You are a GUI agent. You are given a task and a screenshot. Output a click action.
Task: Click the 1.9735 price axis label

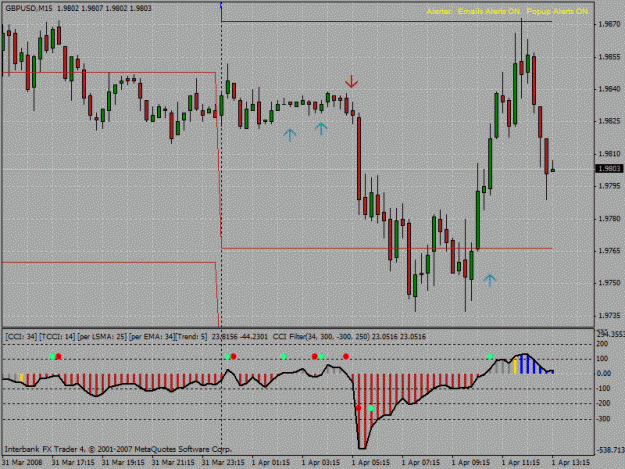(610, 316)
